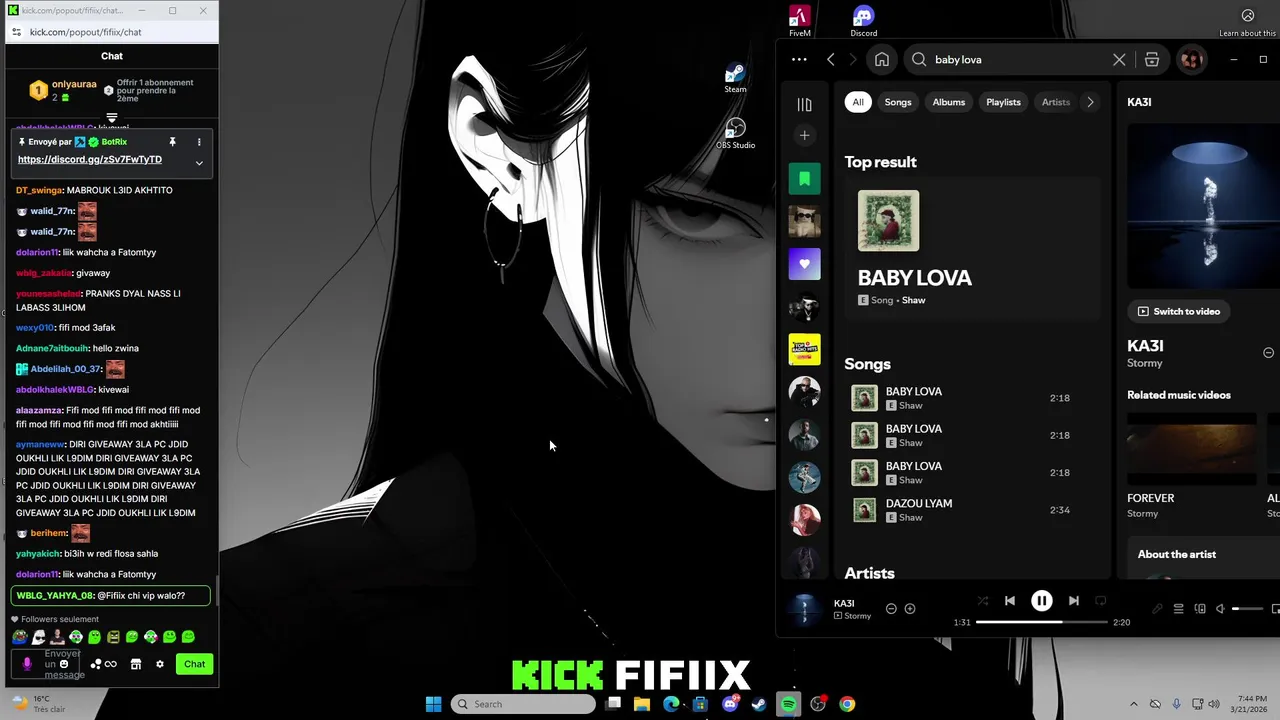Open Connect to a device icon
The image size is (1280, 720).
(x=1200, y=609)
